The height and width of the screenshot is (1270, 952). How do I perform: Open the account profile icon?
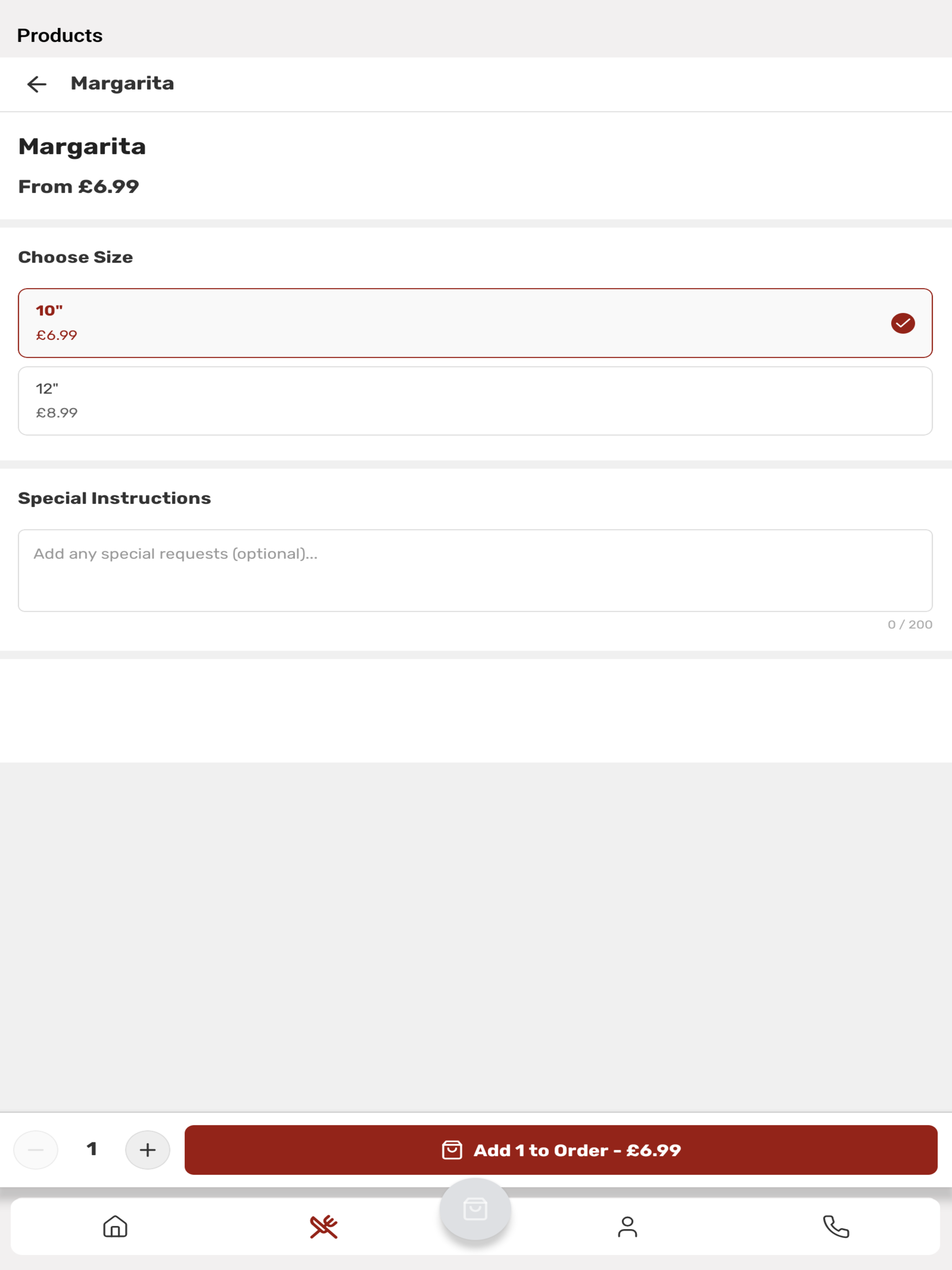[x=627, y=1226]
